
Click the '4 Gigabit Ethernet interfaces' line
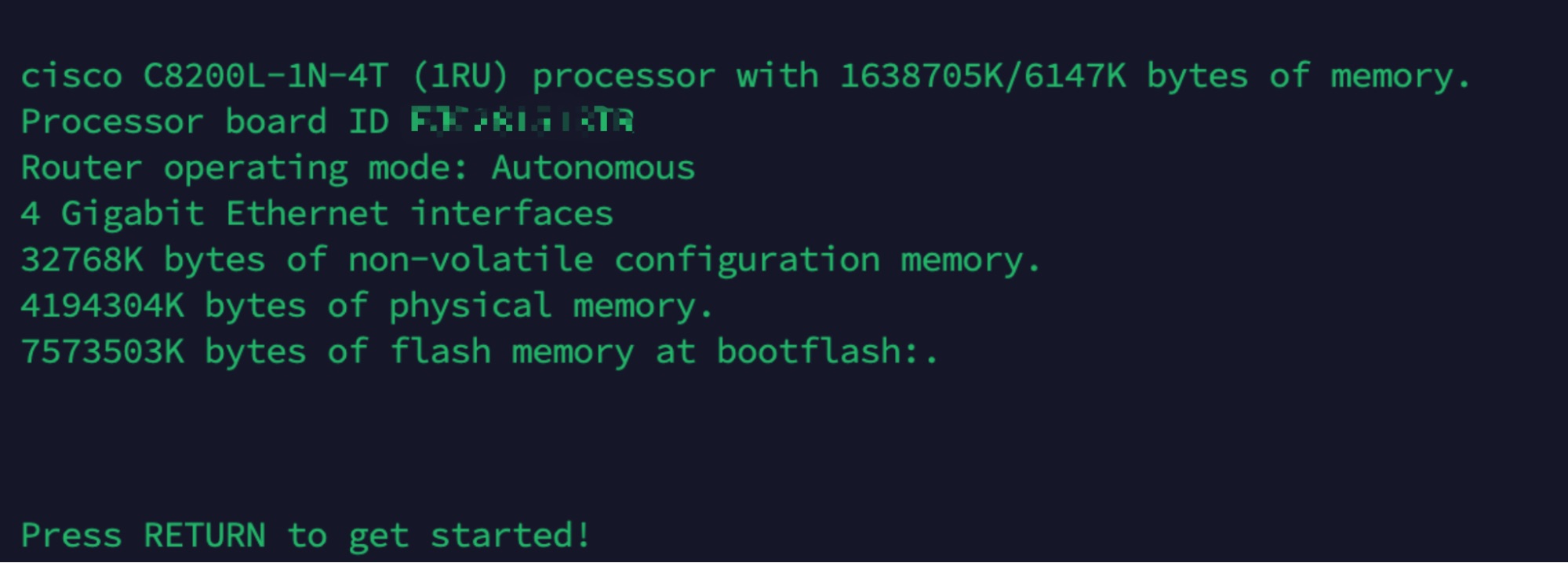tap(317, 214)
